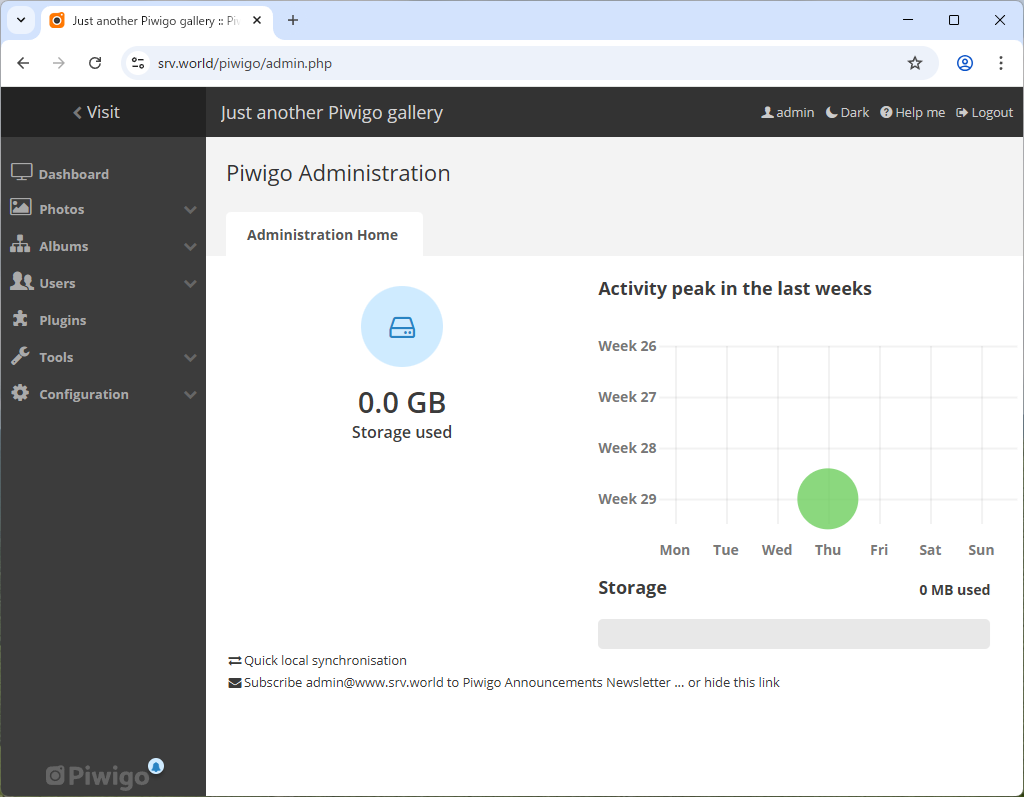Expand the Albums submenu chevron

[190, 246]
